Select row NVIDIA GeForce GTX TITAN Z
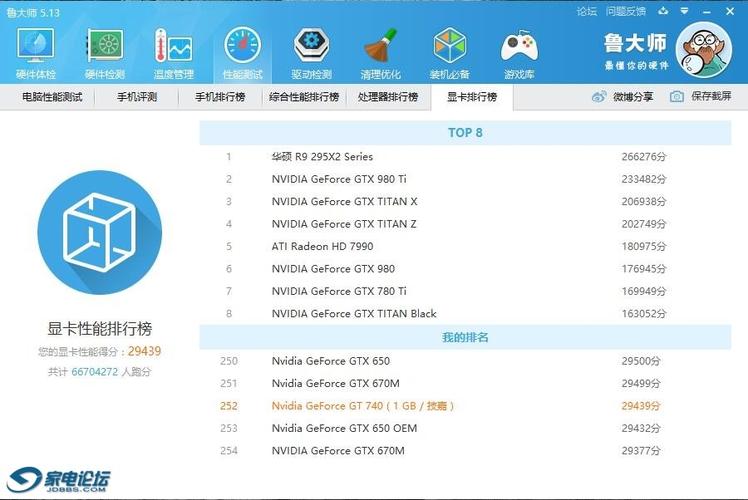Viewport: 748px width, 500px height. pyautogui.click(x=465, y=224)
